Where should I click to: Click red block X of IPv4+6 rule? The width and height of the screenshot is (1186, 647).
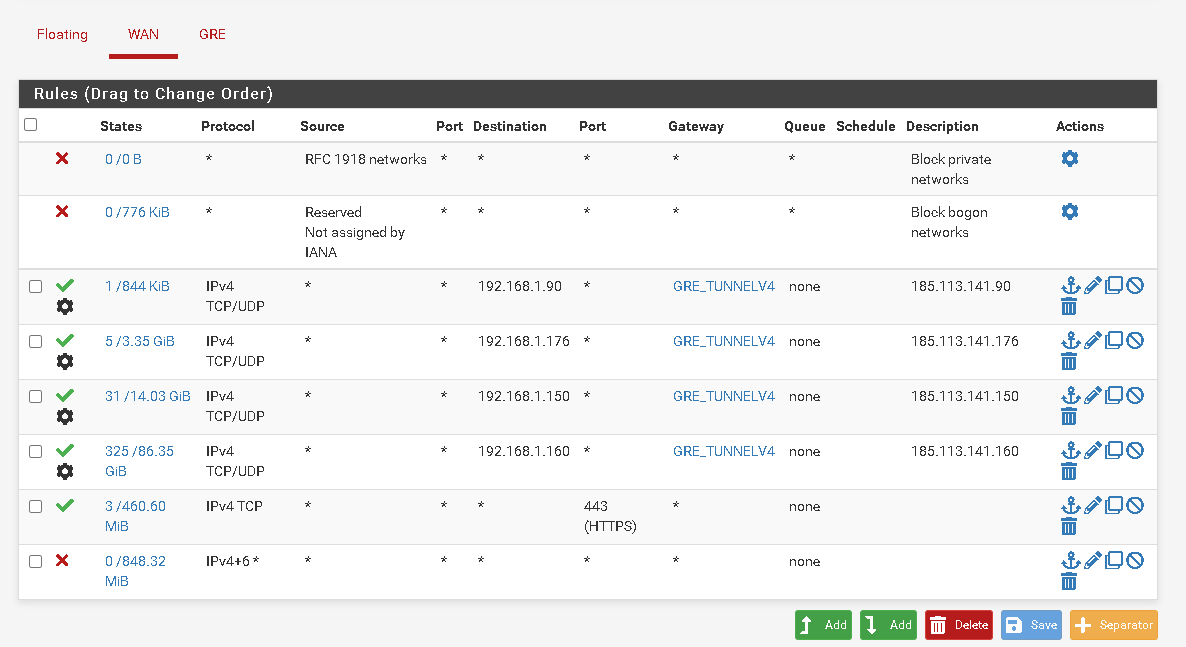tap(62, 561)
